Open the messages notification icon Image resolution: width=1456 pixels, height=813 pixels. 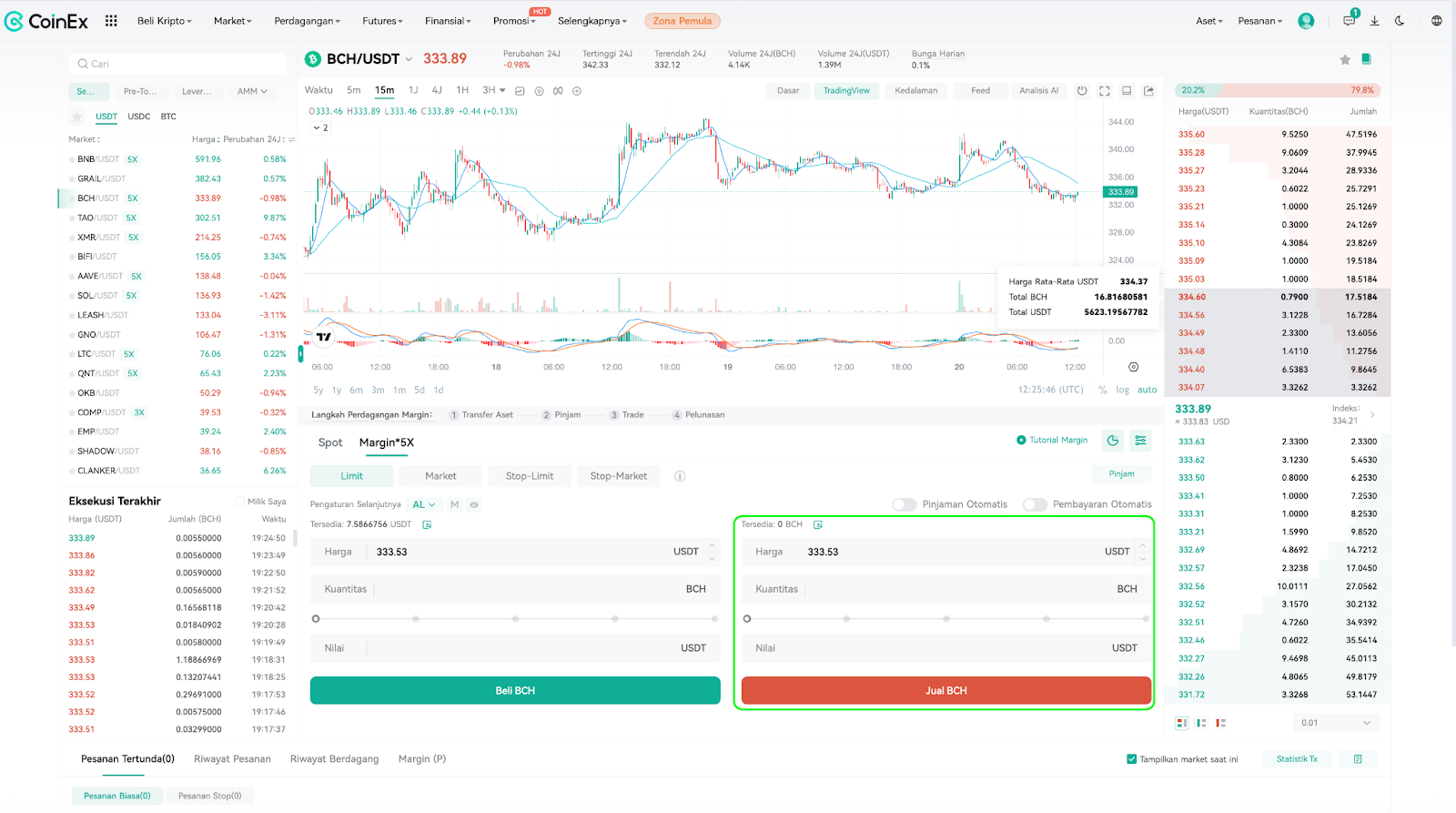(1350, 20)
